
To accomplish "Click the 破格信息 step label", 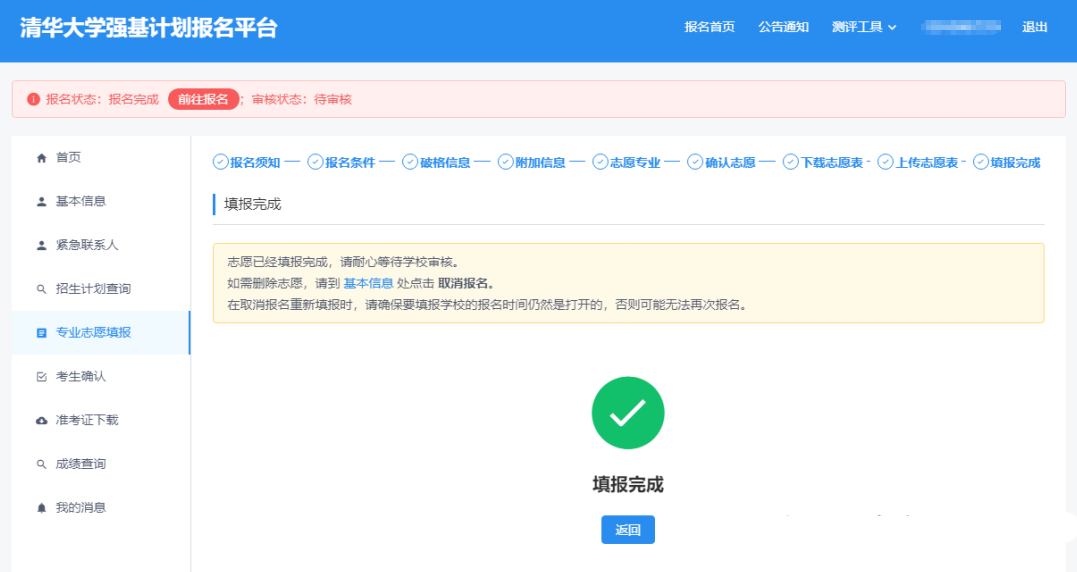I will coord(445,163).
